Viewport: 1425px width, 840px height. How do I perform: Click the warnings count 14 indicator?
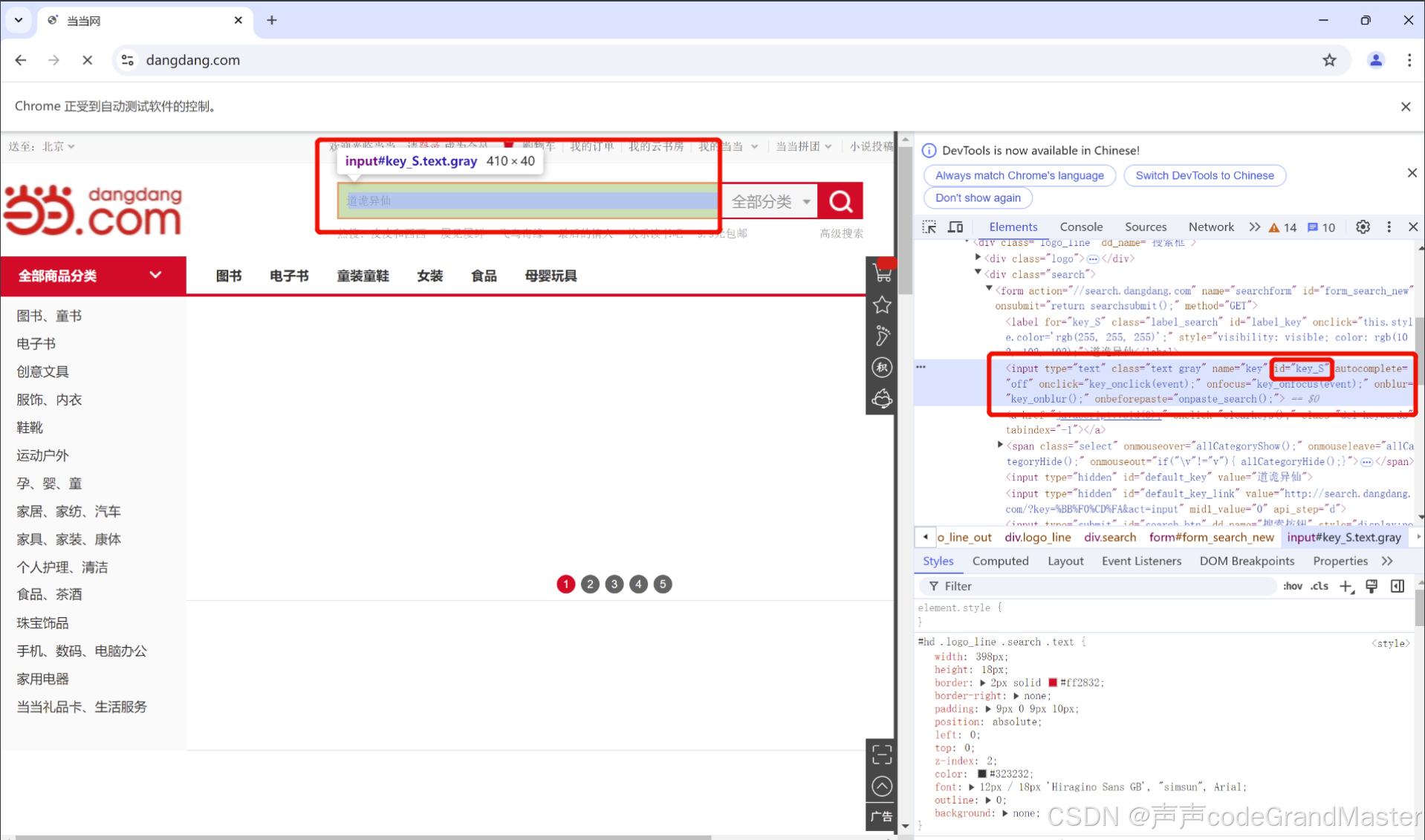pyautogui.click(x=1282, y=227)
